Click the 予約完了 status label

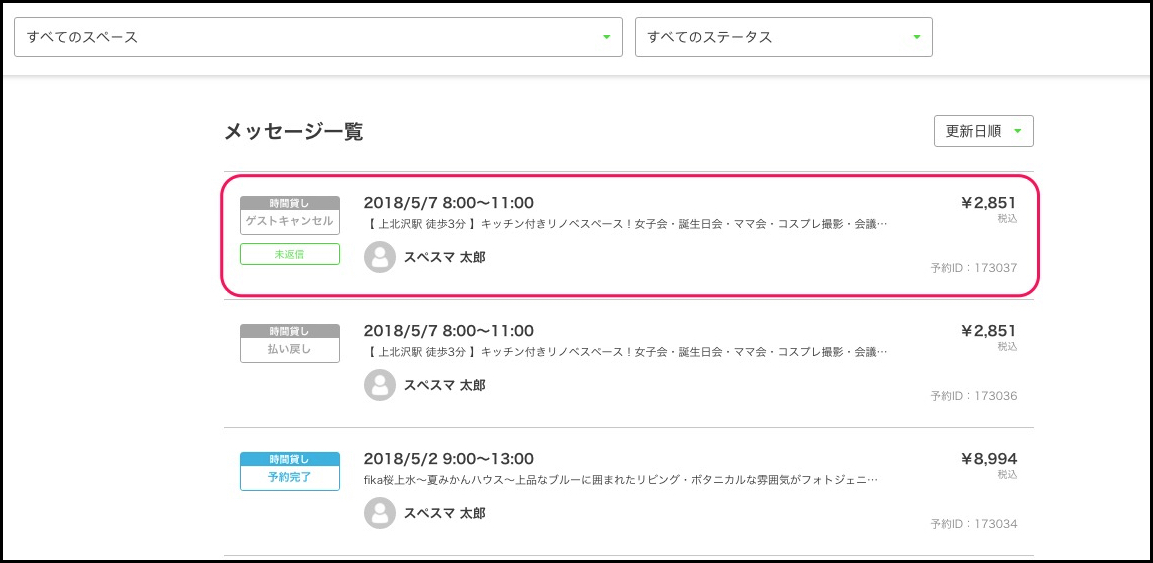click(290, 477)
